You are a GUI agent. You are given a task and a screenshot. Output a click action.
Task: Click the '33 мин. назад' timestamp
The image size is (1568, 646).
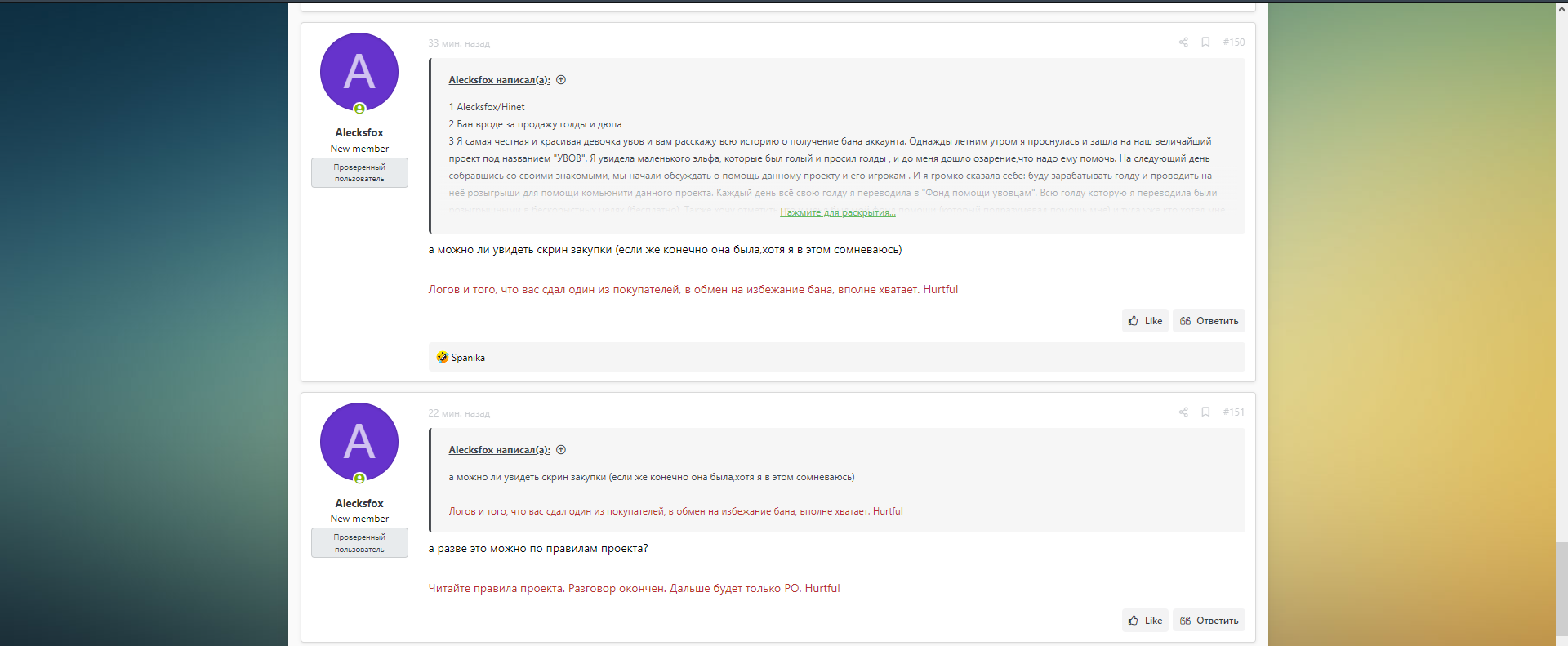coord(459,43)
